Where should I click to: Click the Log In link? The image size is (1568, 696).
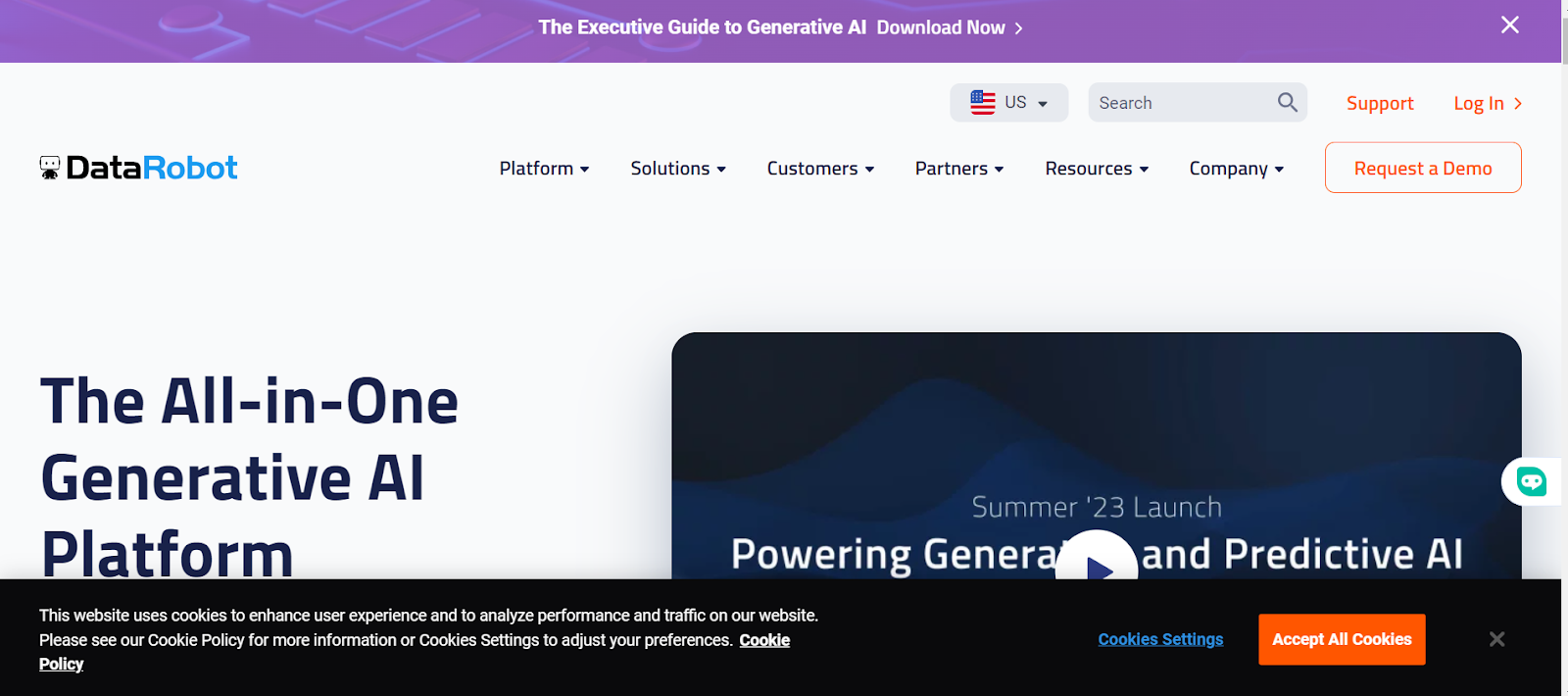coord(1488,103)
